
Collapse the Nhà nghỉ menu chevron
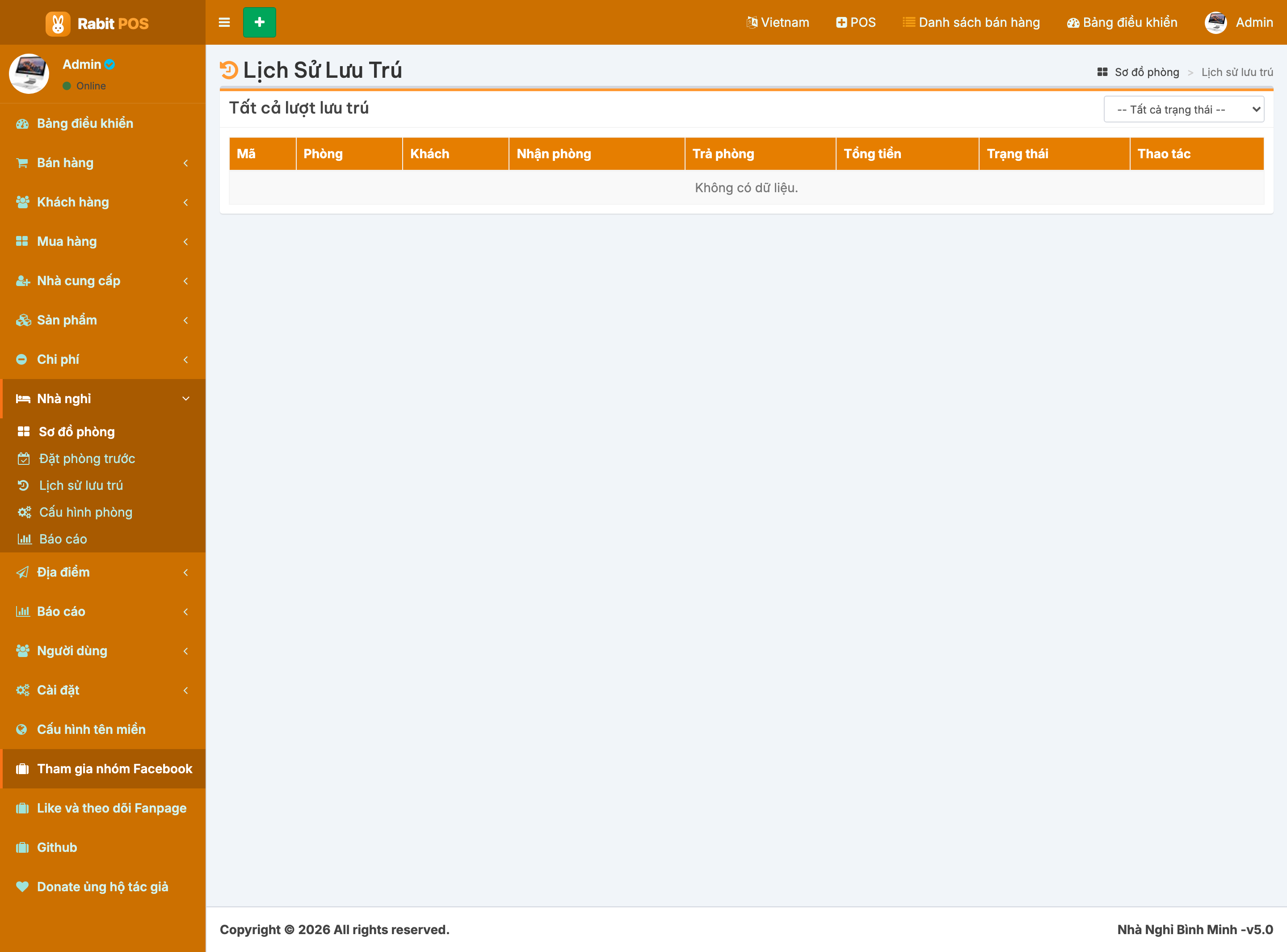pos(185,399)
